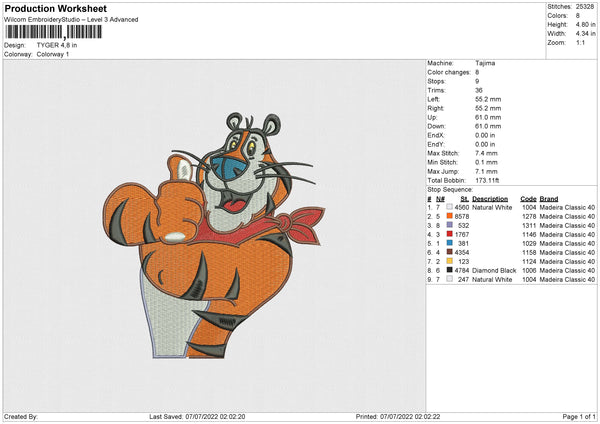The width and height of the screenshot is (600, 424).
Task: Click the 'Code' column header
Action: [528, 199]
